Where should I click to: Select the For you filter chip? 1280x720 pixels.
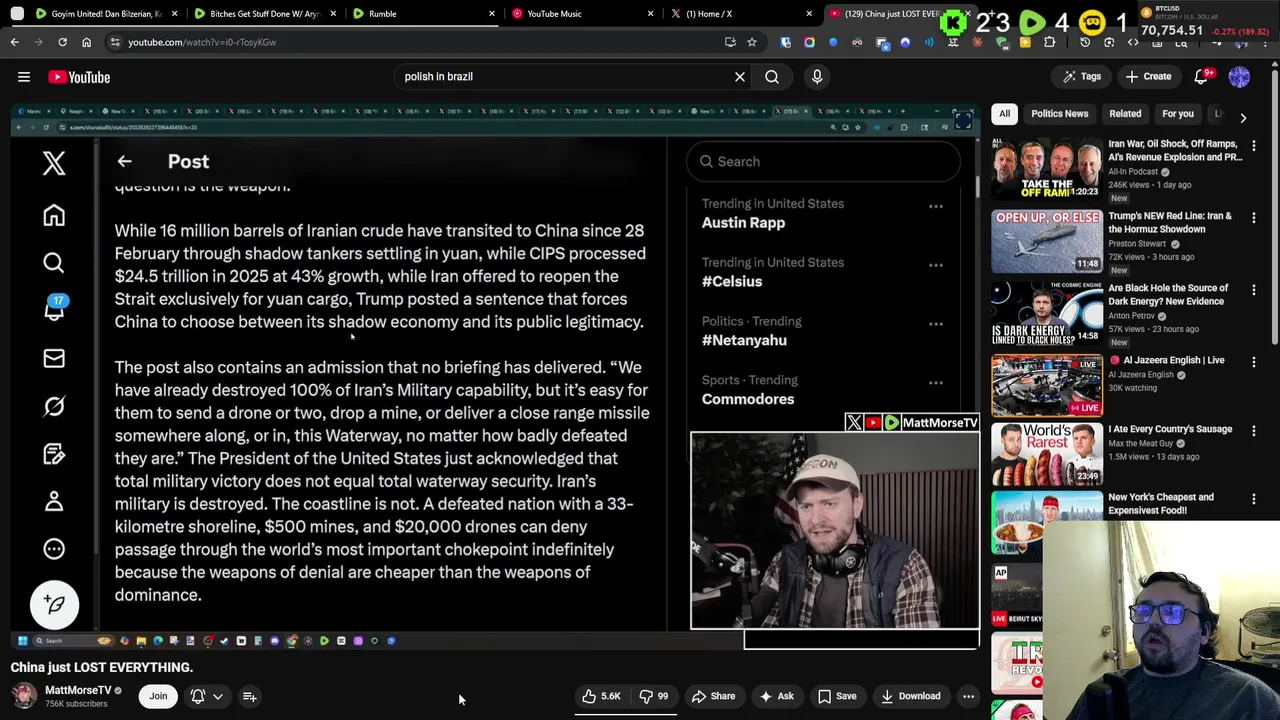pos(1178,114)
